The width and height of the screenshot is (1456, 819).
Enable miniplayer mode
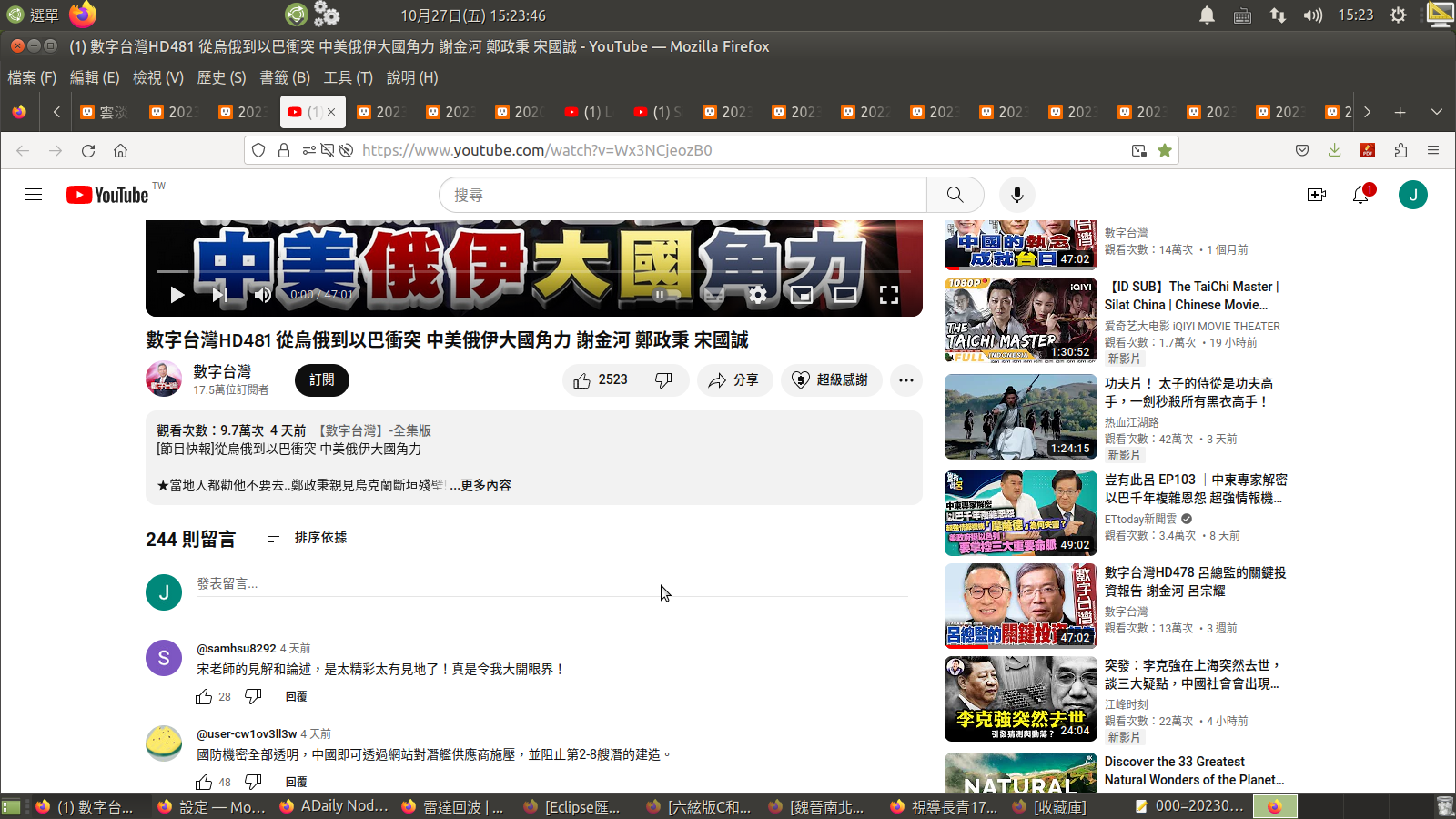click(x=802, y=294)
